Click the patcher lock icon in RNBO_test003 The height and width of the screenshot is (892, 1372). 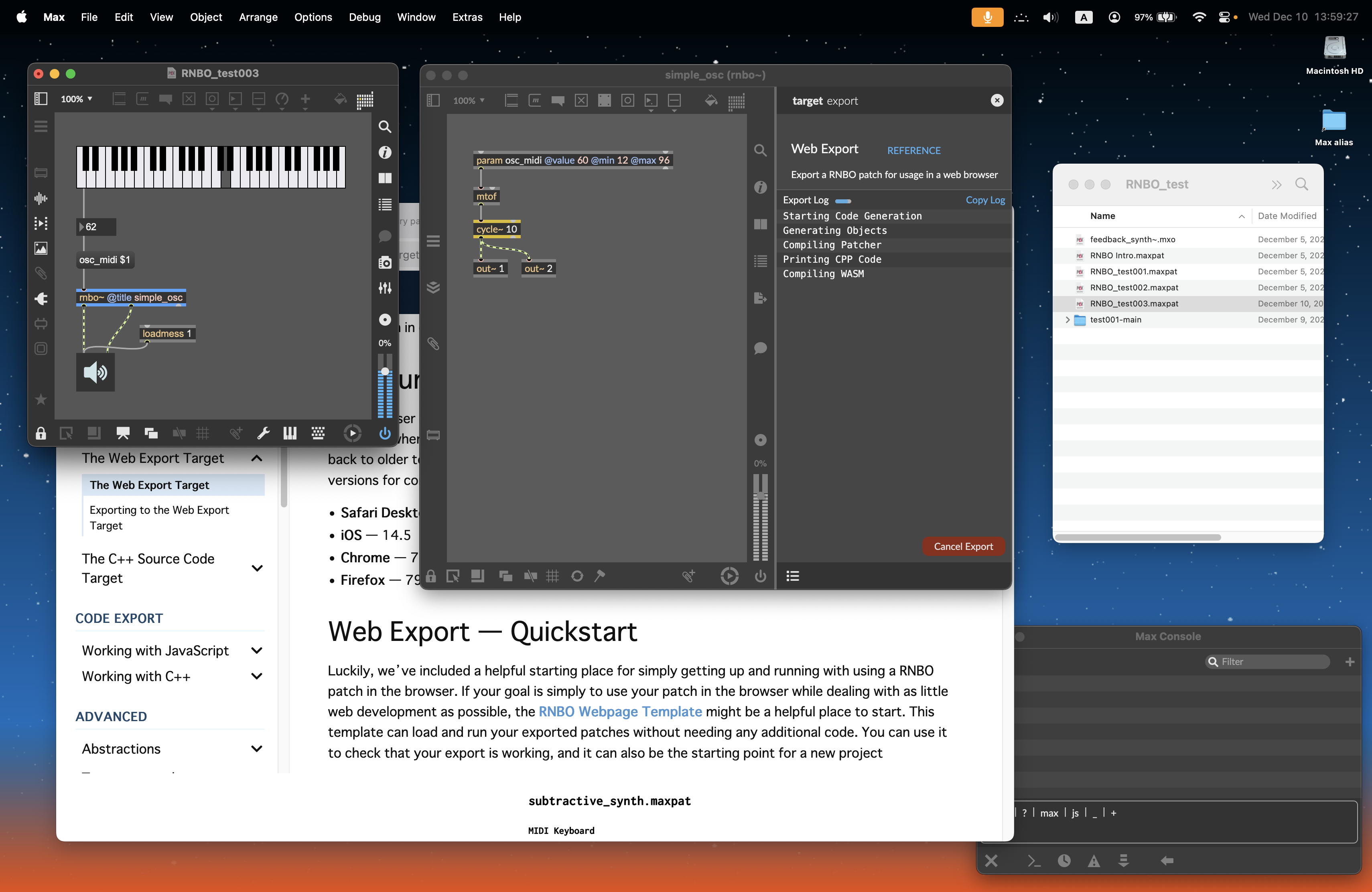tap(41, 433)
